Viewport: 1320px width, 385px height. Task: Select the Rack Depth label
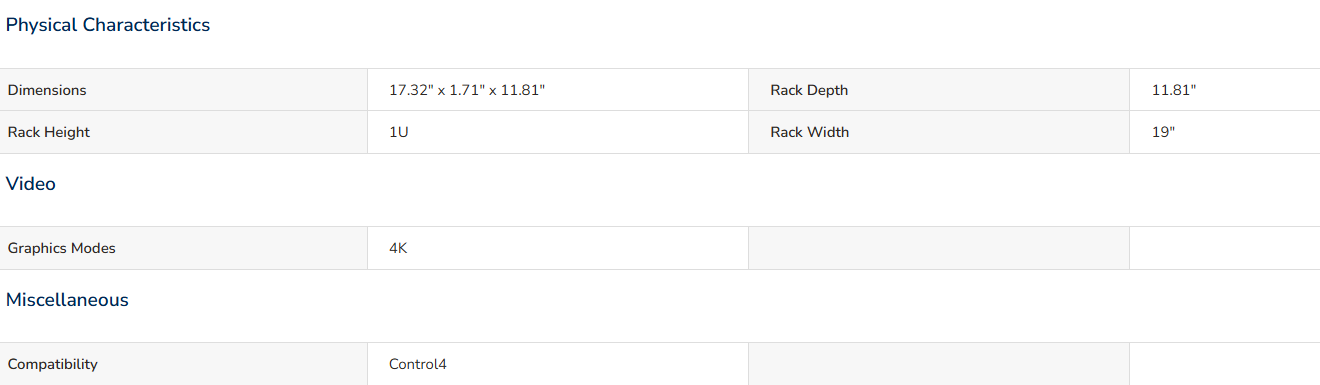coord(809,90)
